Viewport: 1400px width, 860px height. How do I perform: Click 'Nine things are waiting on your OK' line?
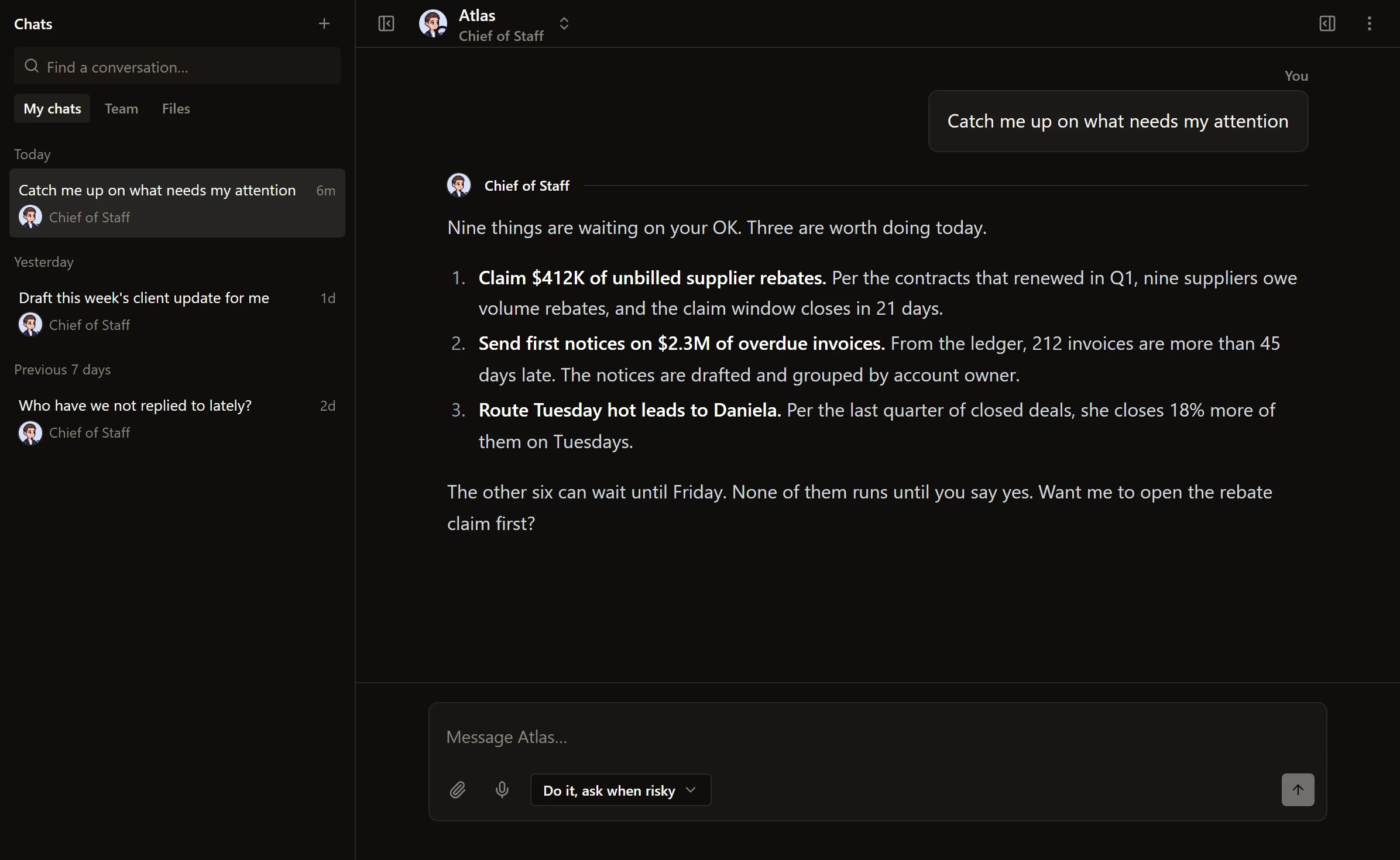tap(717, 228)
